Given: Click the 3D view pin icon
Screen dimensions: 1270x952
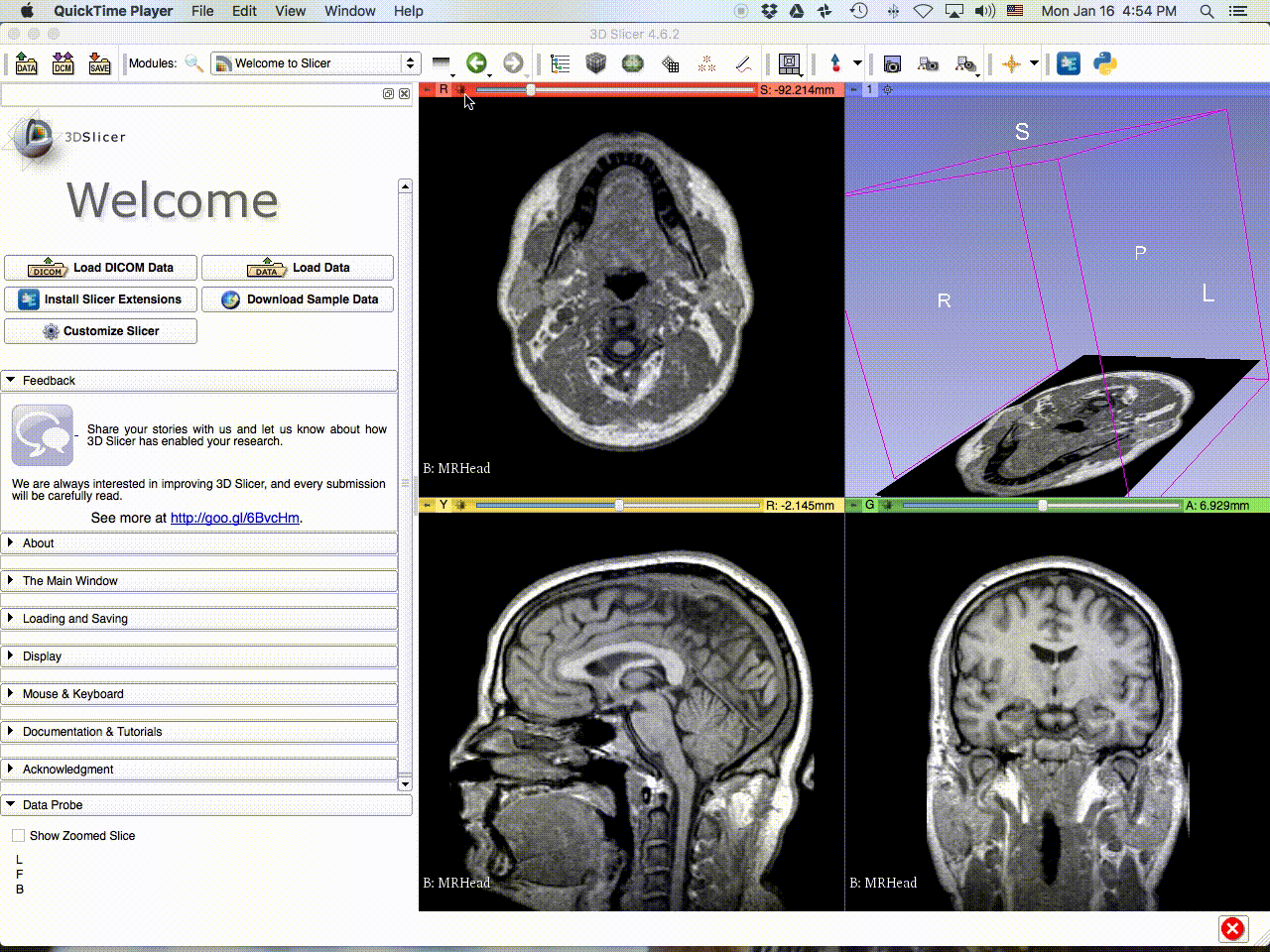Looking at the screenshot, I should [x=853, y=89].
